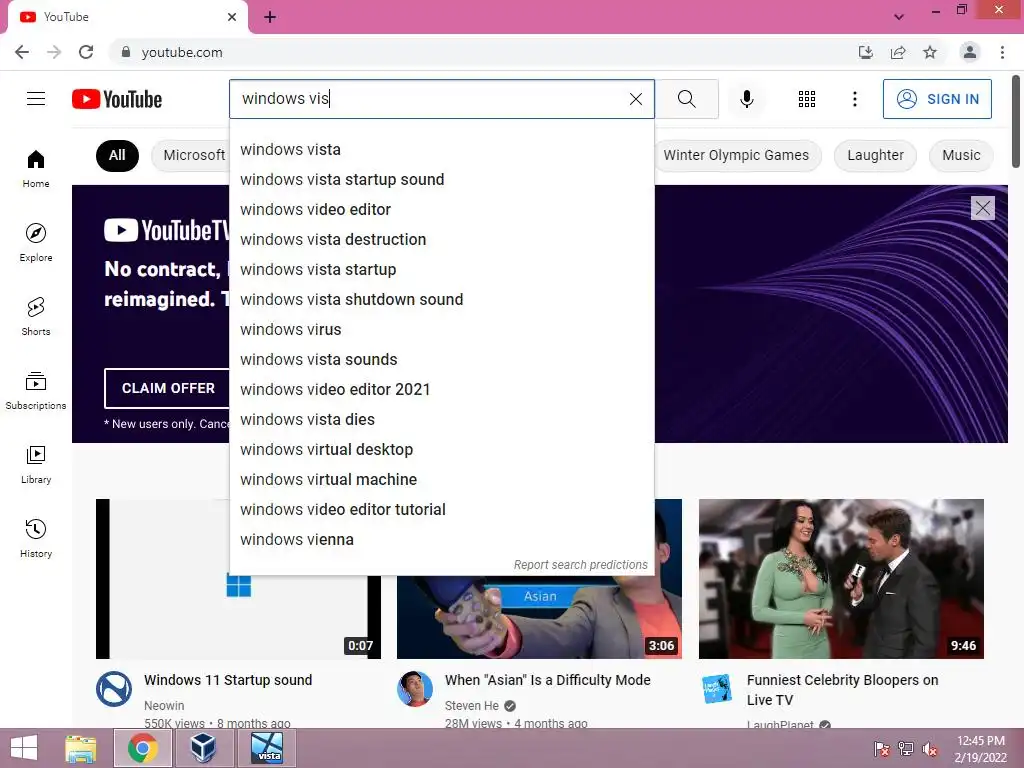Click the install app icon in address bar
This screenshot has width=1024, height=768.
point(865,52)
